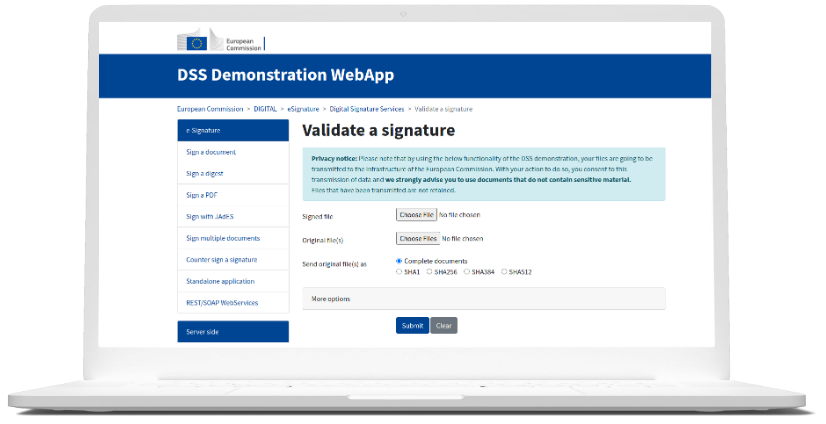Click the DSS Demonstration WebApp title
Viewport: 826px width, 424px height.
point(286,75)
